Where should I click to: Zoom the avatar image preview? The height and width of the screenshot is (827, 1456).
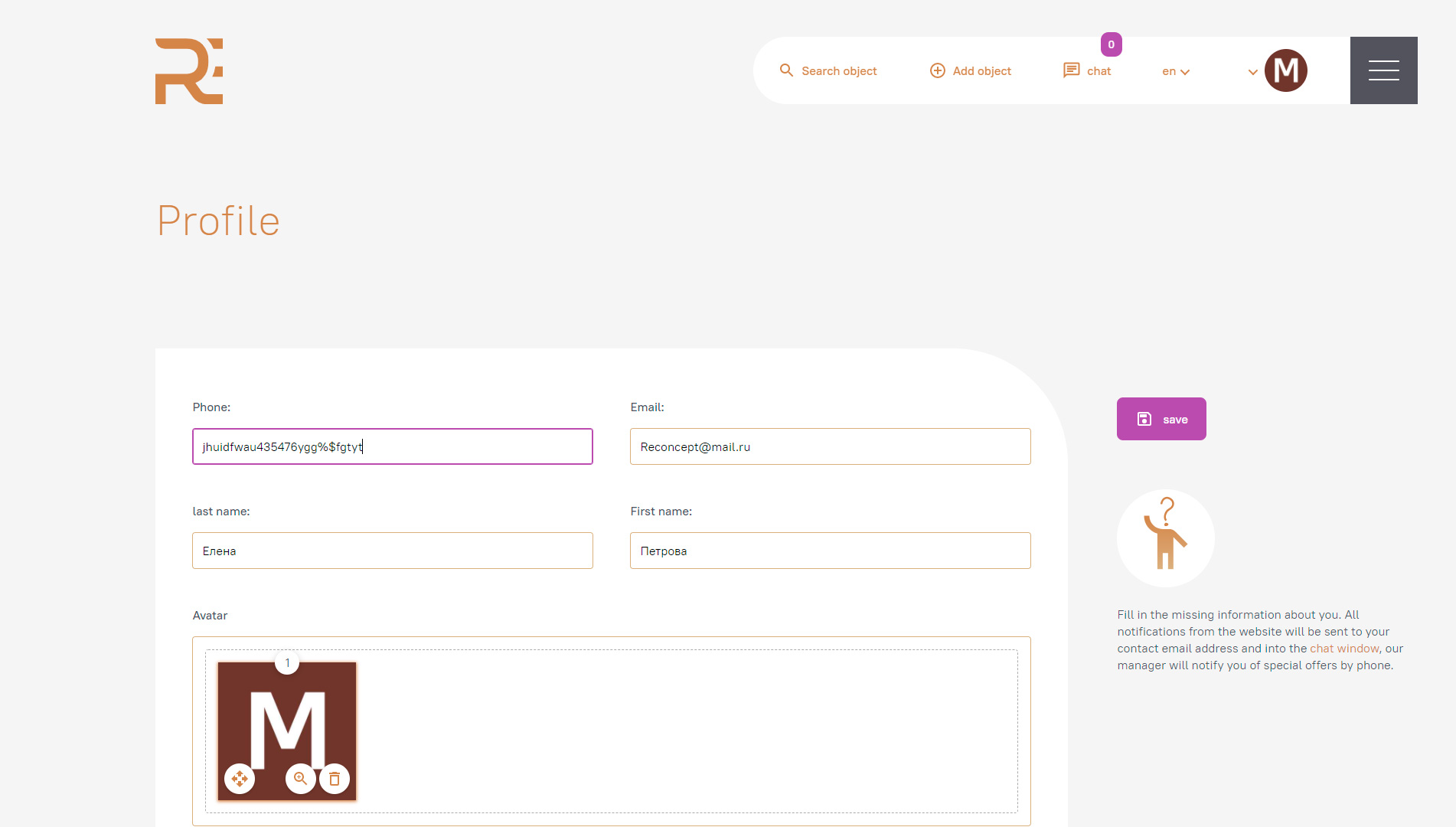[x=301, y=779]
